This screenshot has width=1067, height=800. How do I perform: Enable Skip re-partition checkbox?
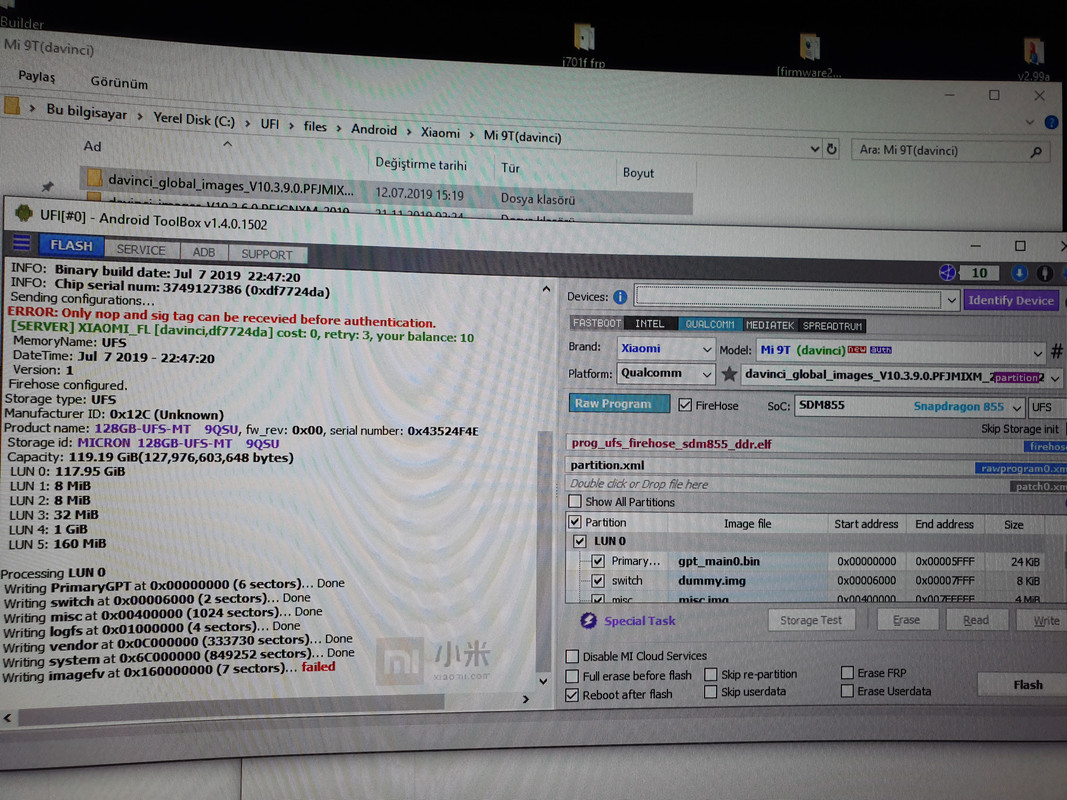coord(710,674)
